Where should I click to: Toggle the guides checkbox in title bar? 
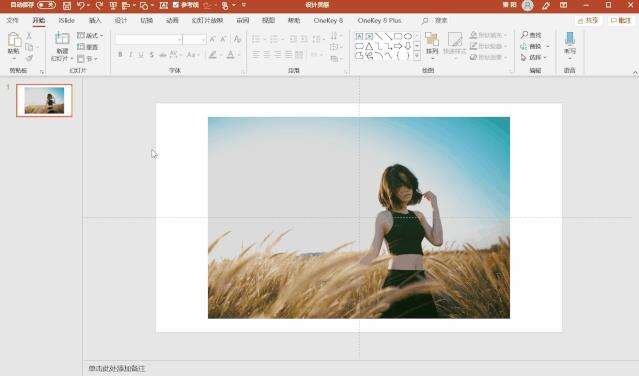[176, 5]
